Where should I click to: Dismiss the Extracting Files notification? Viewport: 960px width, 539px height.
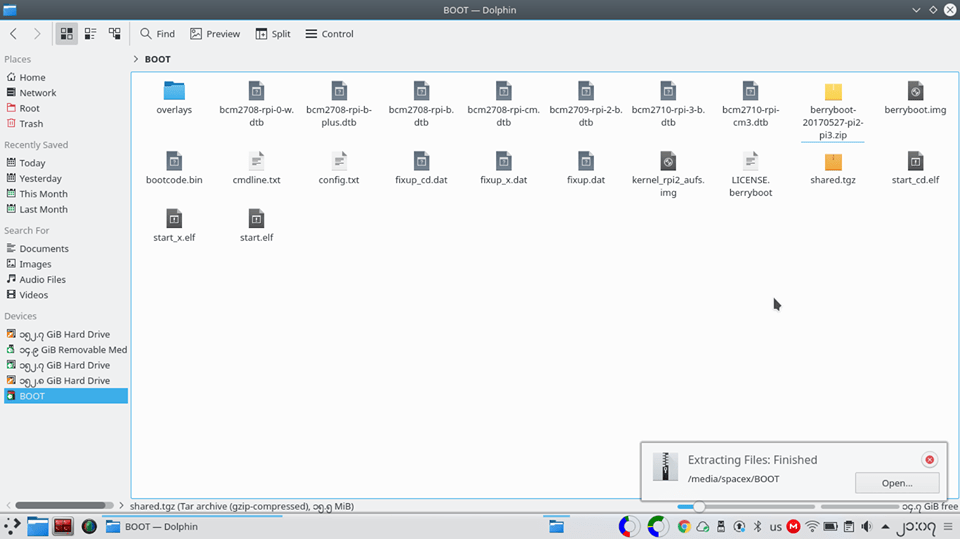(929, 459)
